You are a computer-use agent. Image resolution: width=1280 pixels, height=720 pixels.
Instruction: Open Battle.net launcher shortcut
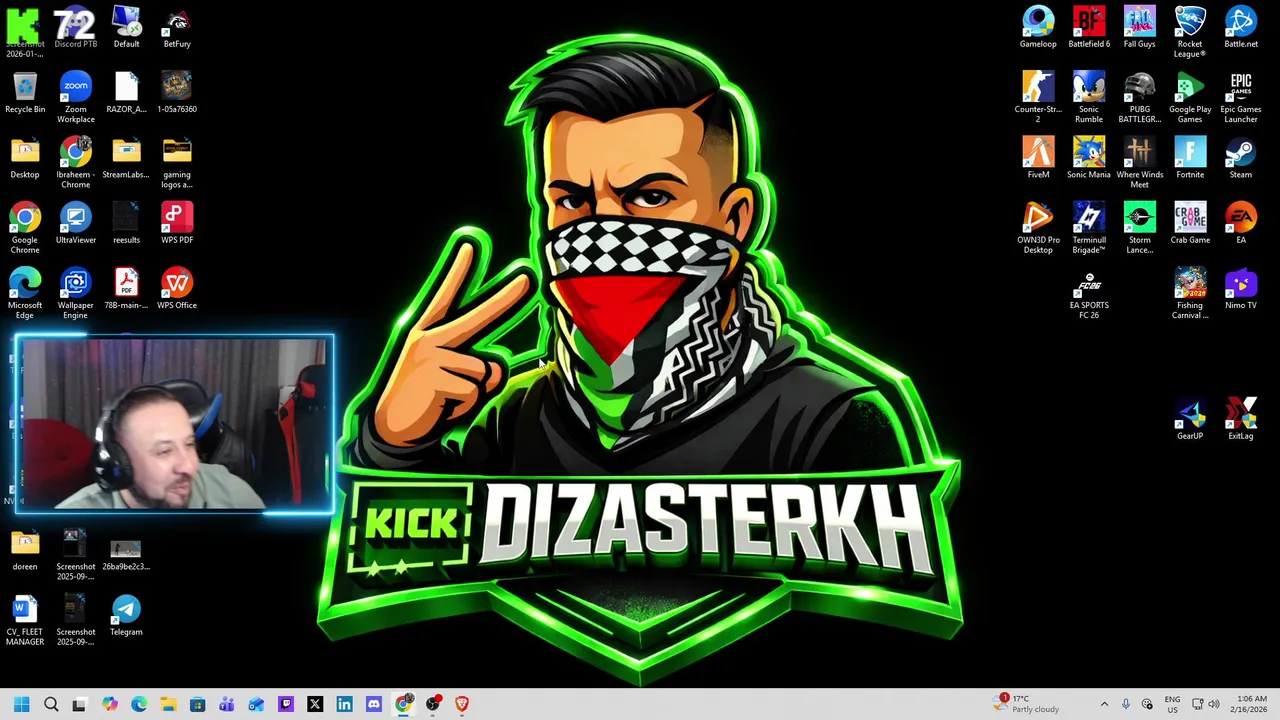1241,28
